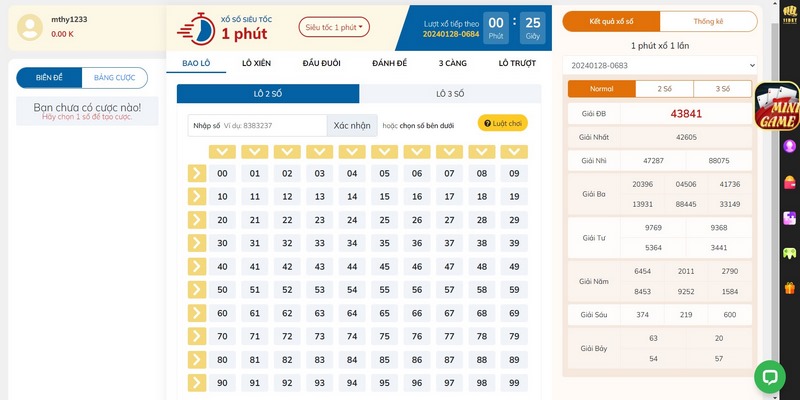Select the Normal result display option
The height and width of the screenshot is (400, 800).
[601, 89]
